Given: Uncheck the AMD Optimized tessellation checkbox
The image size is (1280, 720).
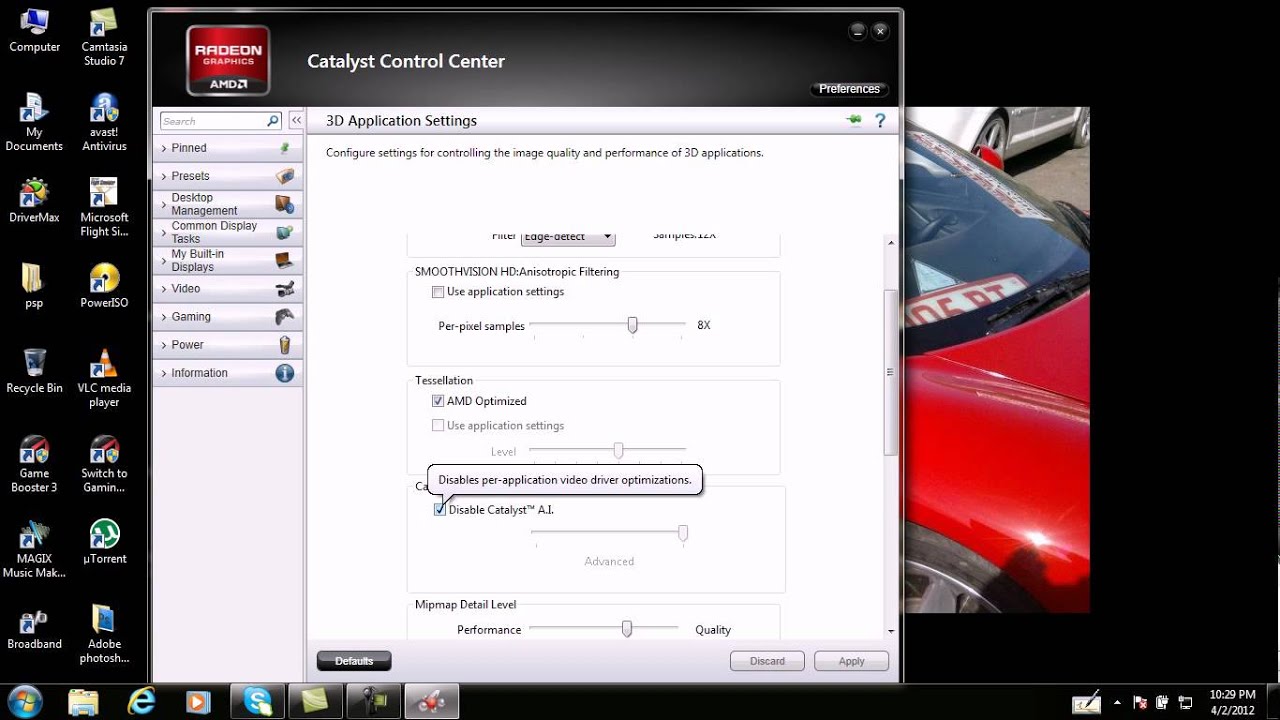Looking at the screenshot, I should [x=438, y=401].
